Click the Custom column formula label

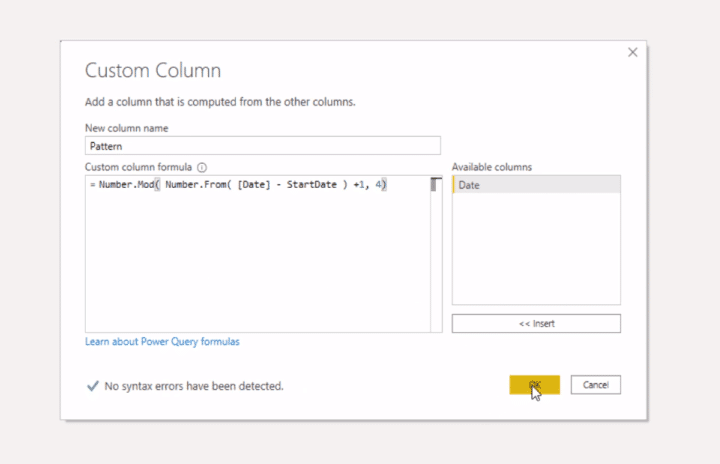[138, 167]
